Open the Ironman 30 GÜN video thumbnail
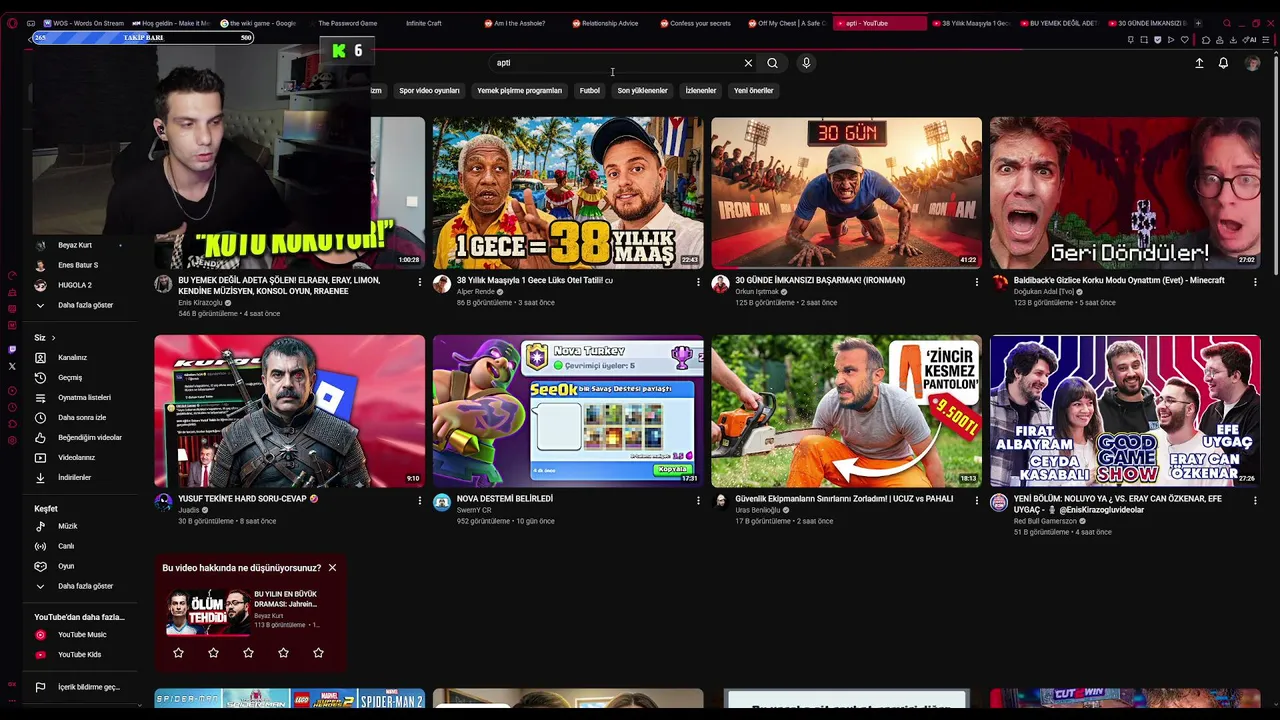Image resolution: width=1280 pixels, height=720 pixels. tap(846, 193)
